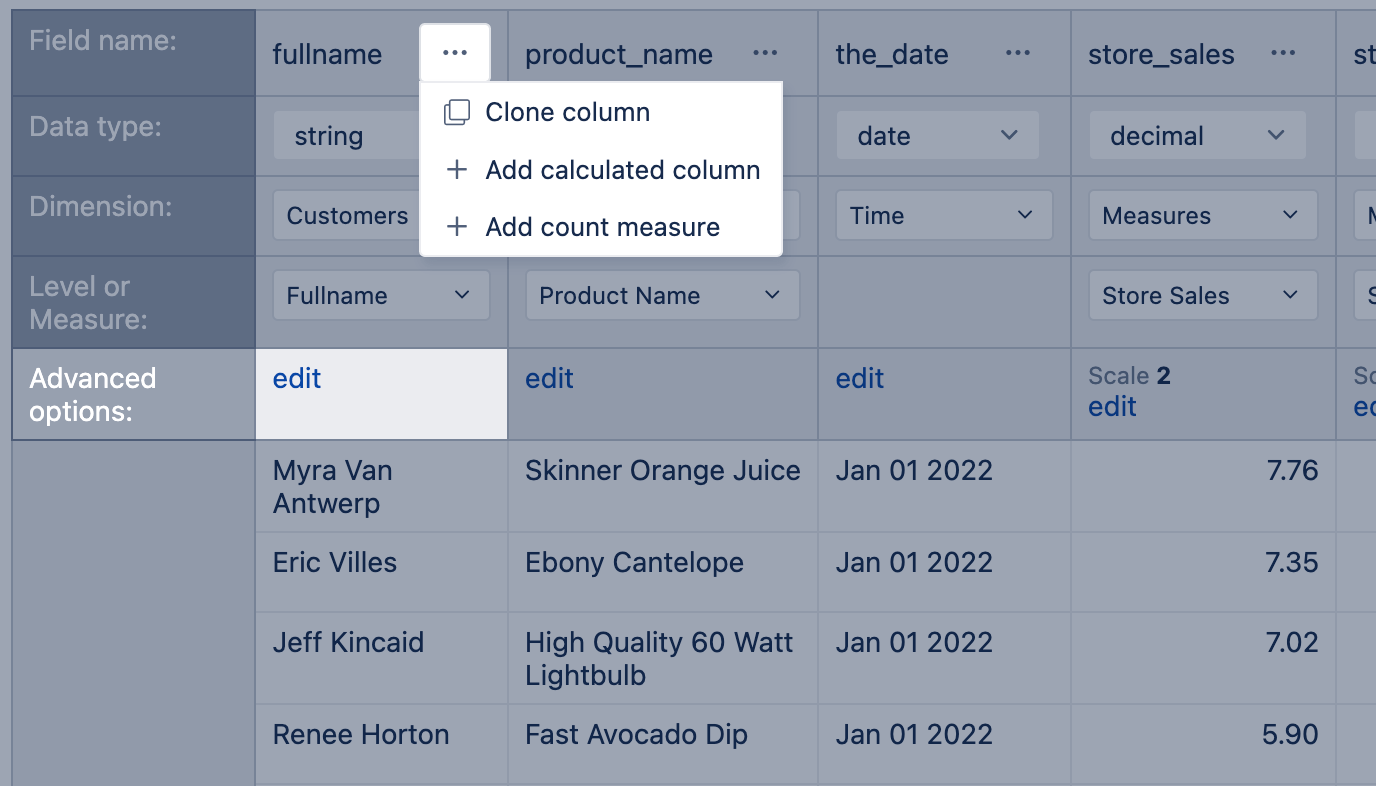This screenshot has height=786, width=1376.
Task: Expand the decimal data type dropdown
Action: pyautogui.click(x=1196, y=136)
